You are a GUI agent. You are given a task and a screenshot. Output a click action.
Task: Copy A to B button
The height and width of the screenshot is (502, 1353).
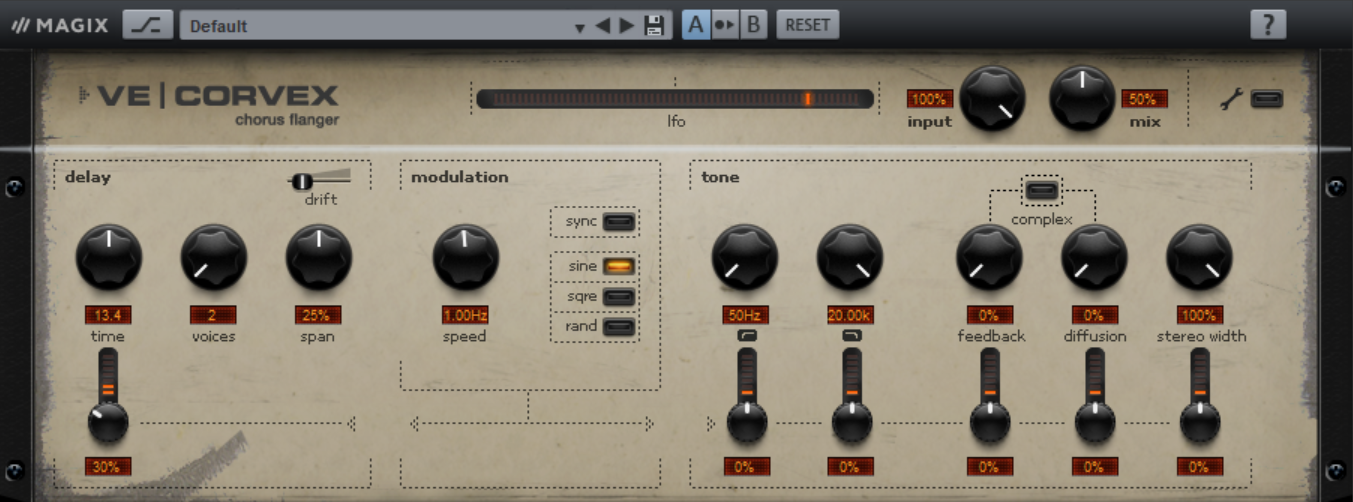(x=725, y=25)
